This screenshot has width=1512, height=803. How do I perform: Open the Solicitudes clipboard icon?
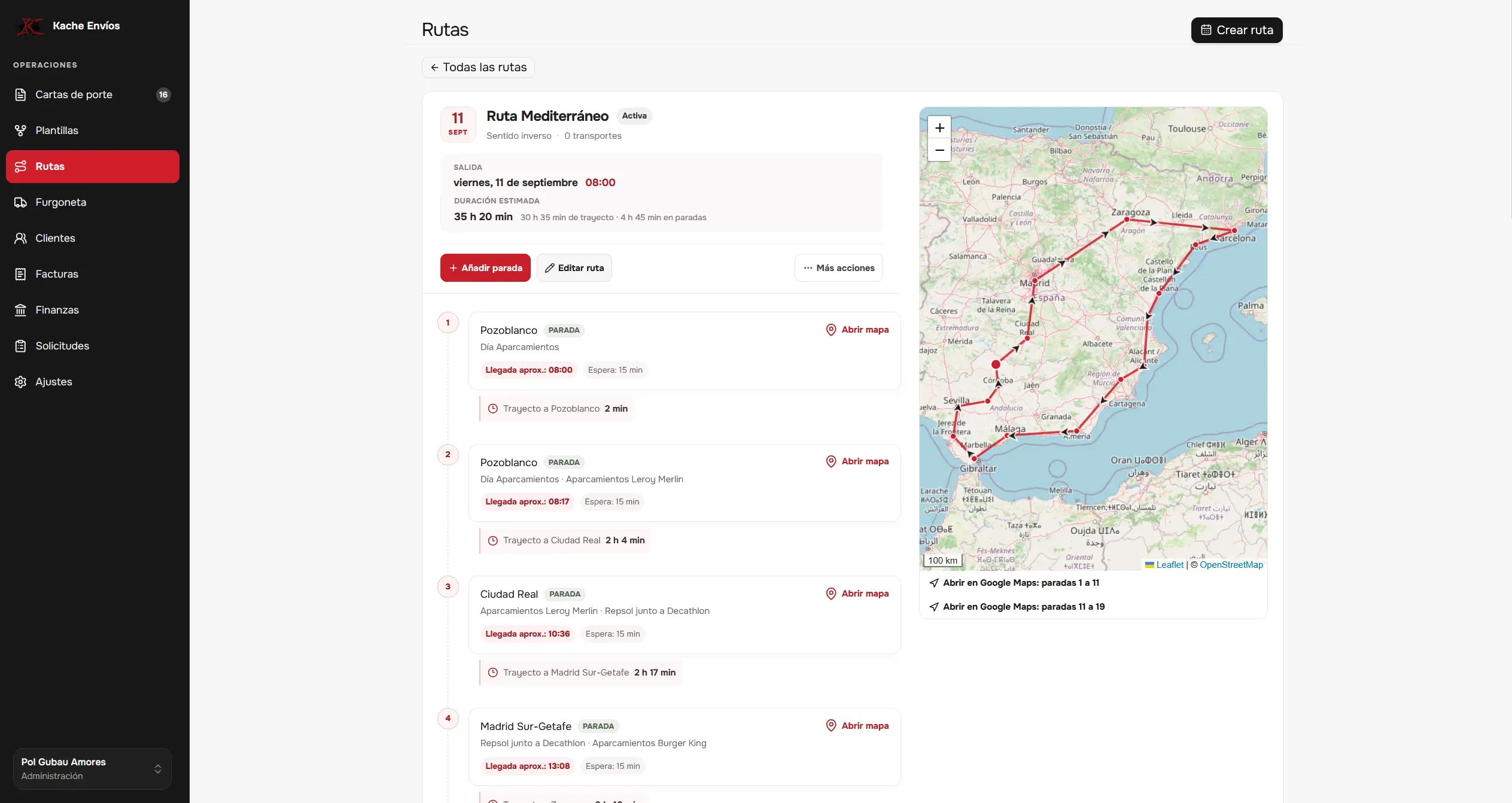point(20,346)
